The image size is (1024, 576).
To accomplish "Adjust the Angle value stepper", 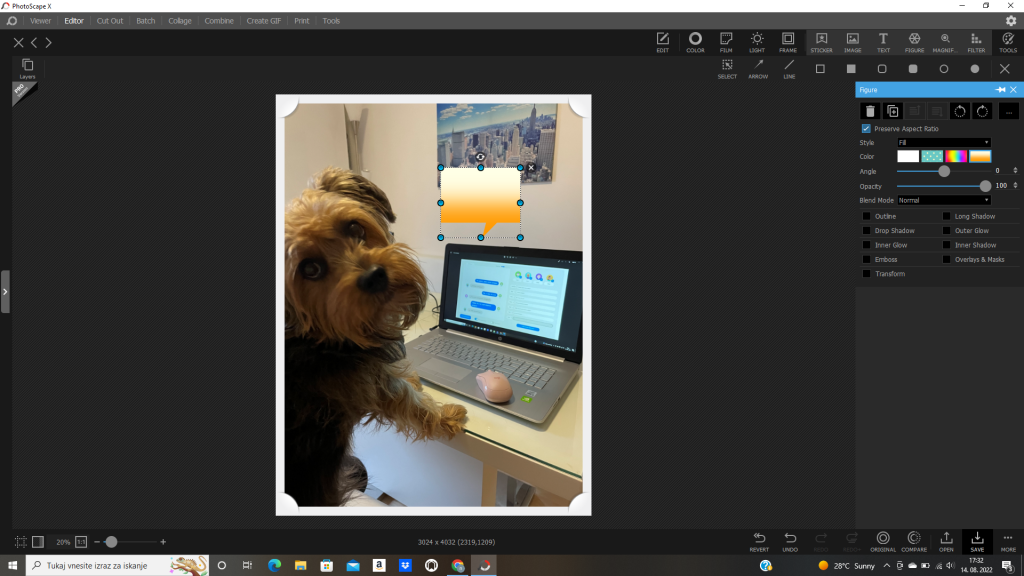I will [1015, 170].
